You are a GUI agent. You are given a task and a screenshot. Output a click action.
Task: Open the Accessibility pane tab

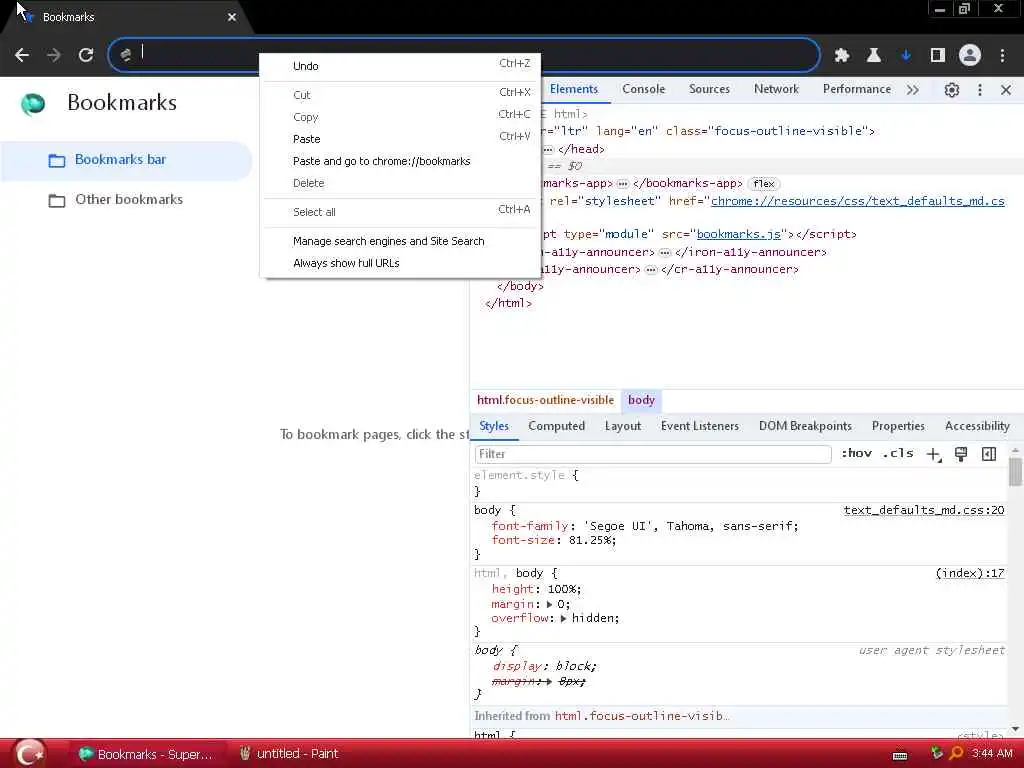[977, 426]
